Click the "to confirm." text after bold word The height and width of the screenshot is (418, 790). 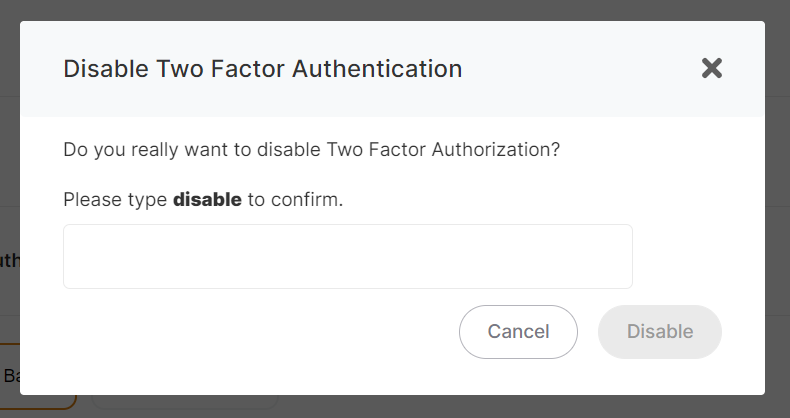point(295,200)
